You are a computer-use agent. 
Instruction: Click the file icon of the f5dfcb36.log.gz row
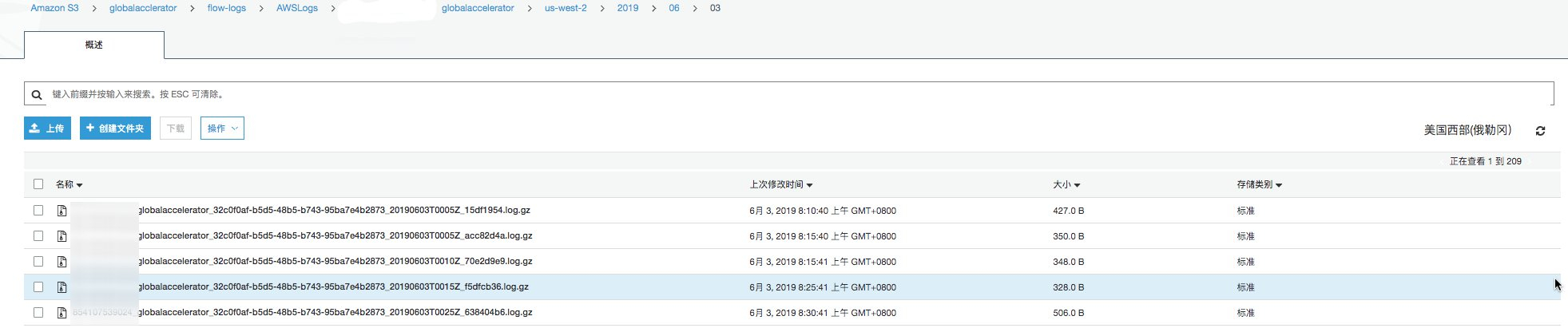click(62, 287)
